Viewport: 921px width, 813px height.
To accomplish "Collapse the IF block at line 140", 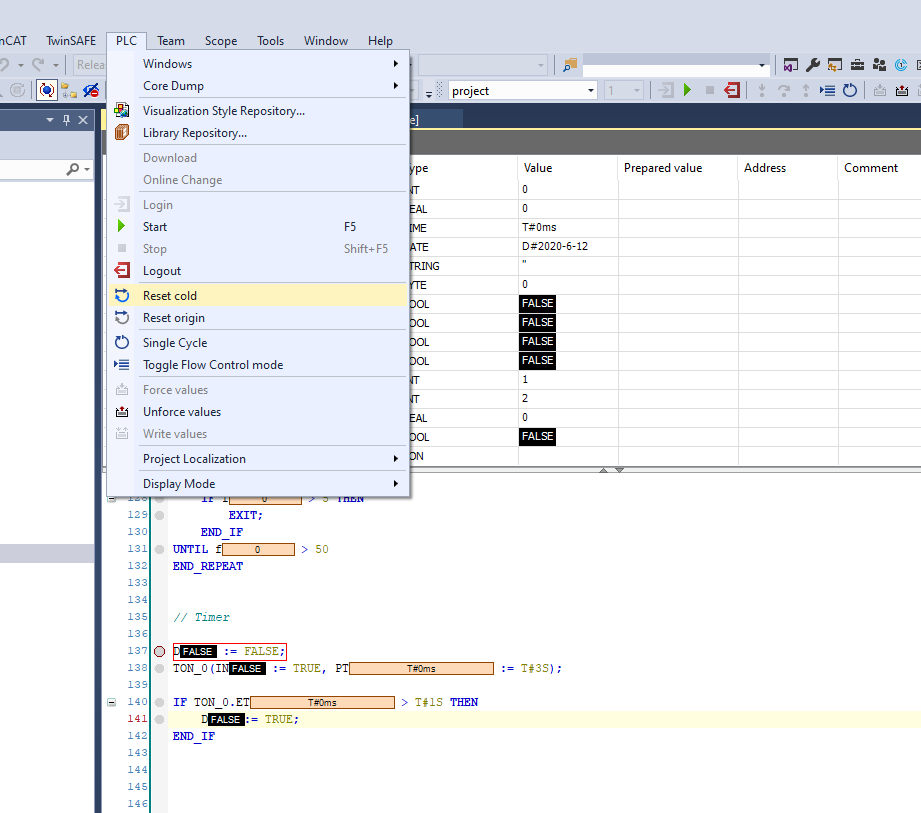I will [112, 702].
